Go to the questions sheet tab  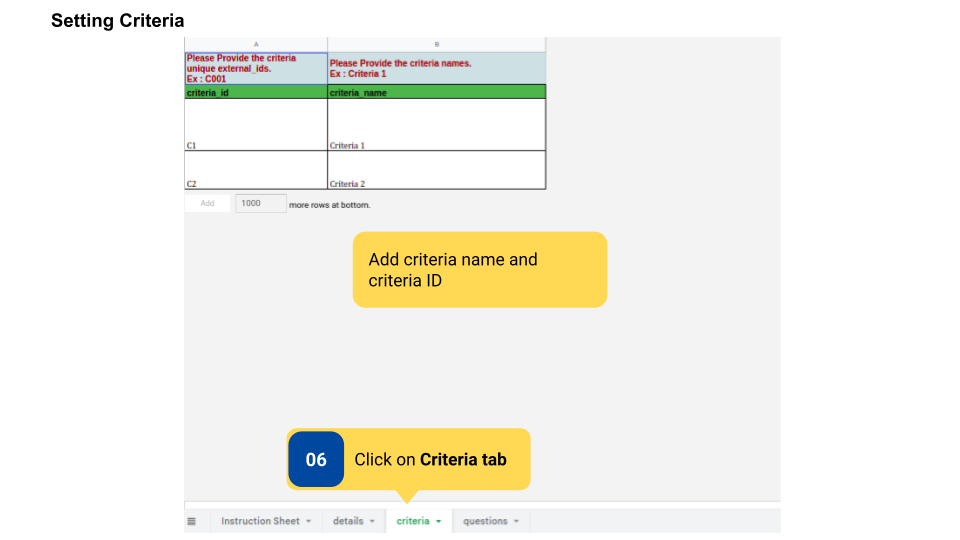(485, 521)
